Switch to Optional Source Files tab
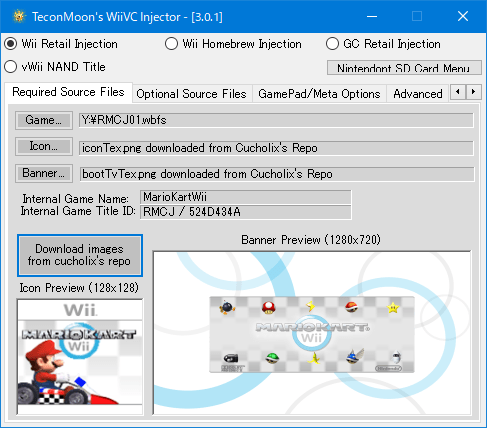This screenshot has width=487, height=428. click(192, 94)
